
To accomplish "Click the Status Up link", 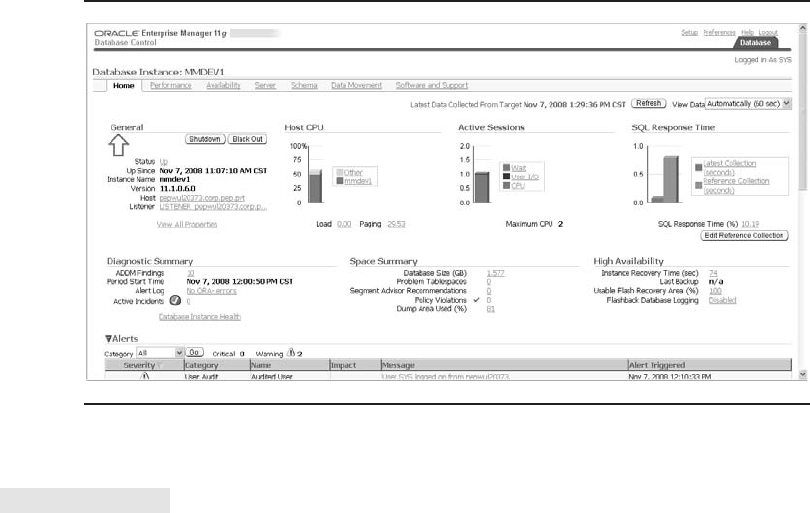I will coord(163,162).
